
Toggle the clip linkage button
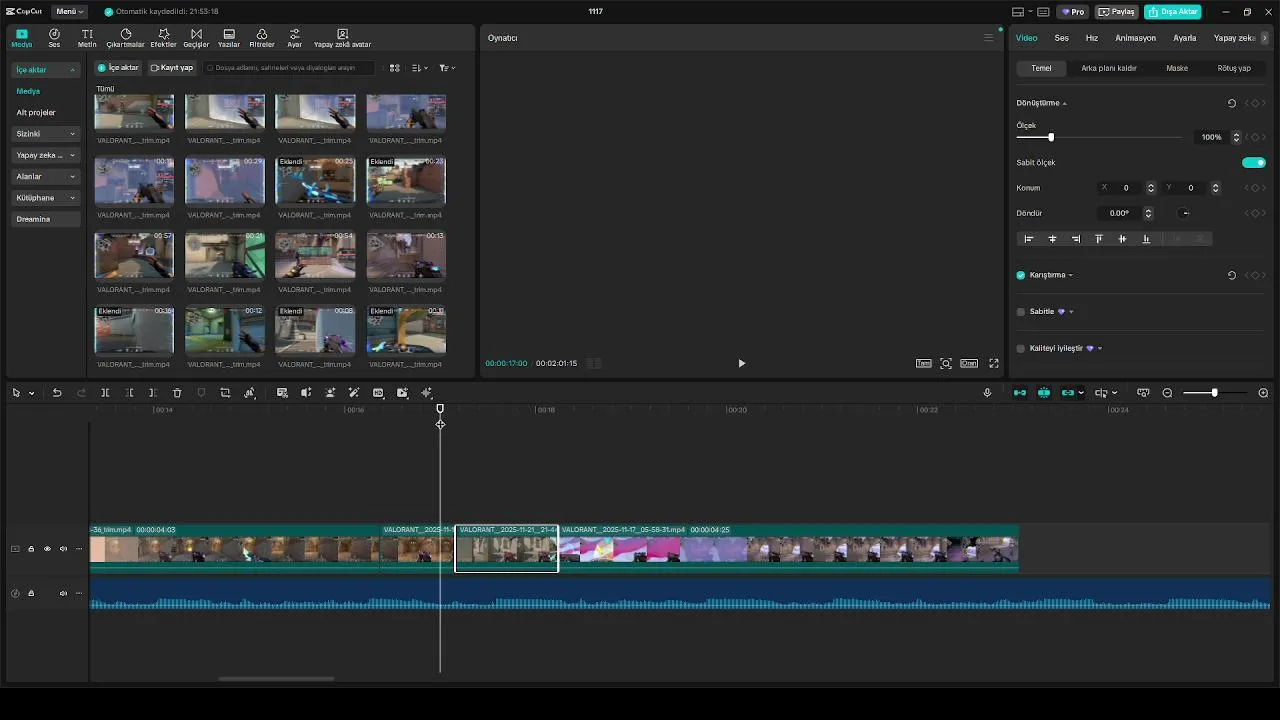tap(1068, 393)
